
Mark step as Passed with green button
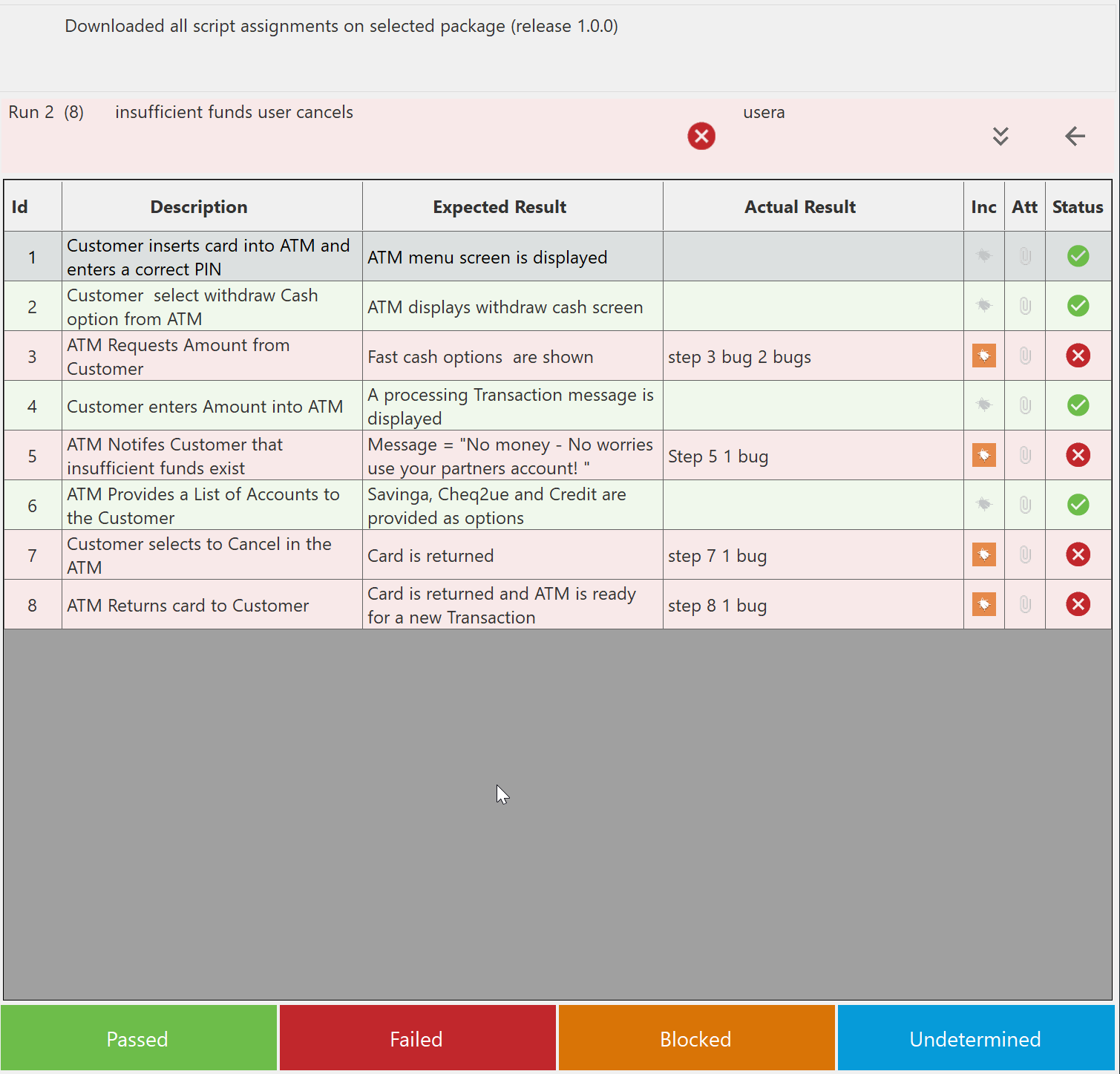pyautogui.click(x=138, y=1038)
